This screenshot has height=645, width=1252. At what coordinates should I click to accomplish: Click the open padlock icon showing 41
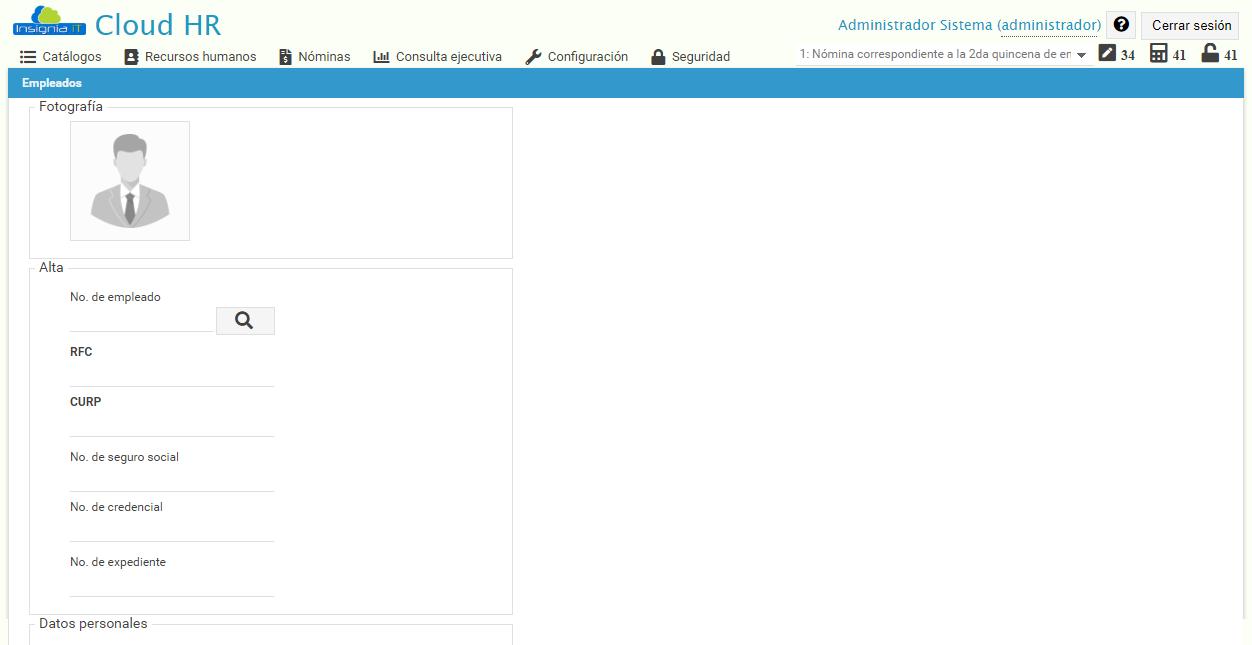[1210, 53]
